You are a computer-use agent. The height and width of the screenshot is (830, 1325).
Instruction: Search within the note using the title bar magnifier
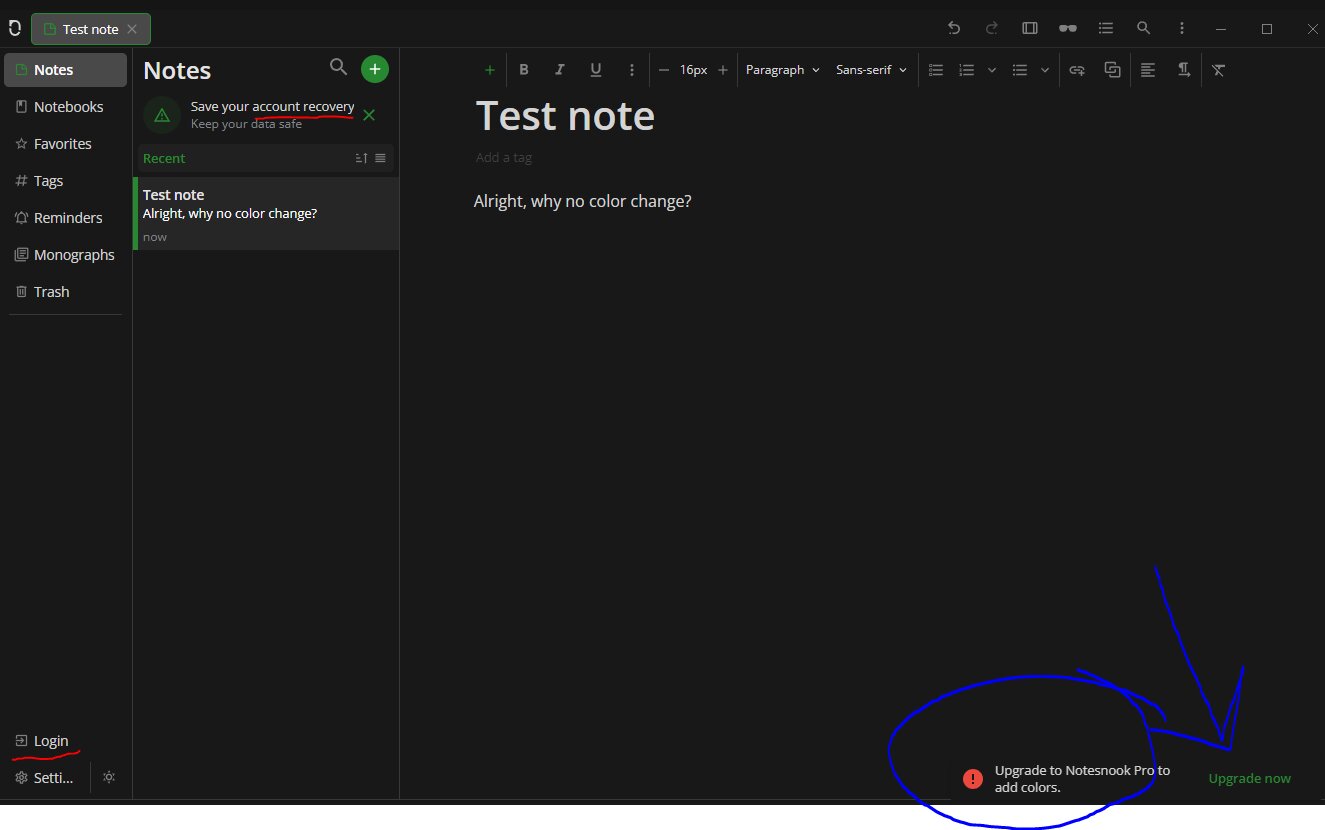pyautogui.click(x=1144, y=28)
